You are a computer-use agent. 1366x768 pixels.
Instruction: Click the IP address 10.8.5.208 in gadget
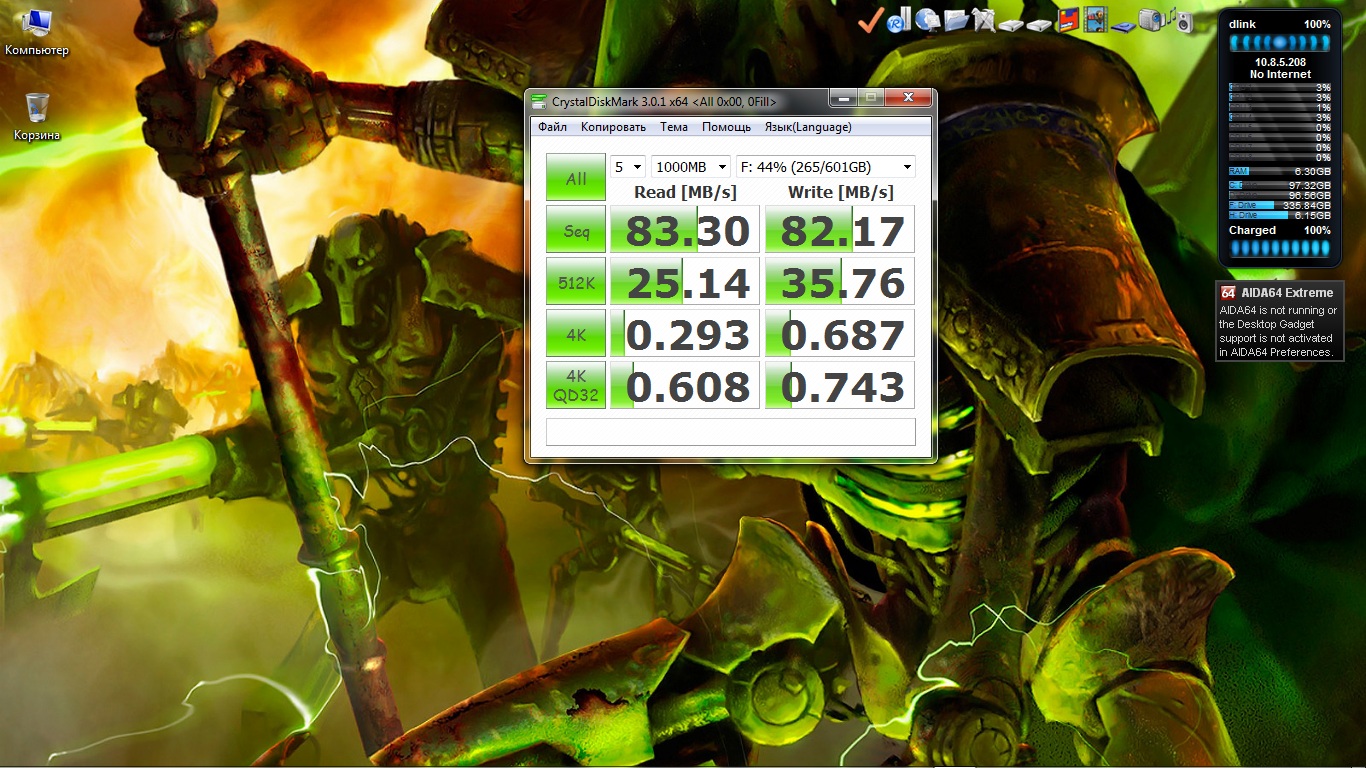[x=1280, y=62]
